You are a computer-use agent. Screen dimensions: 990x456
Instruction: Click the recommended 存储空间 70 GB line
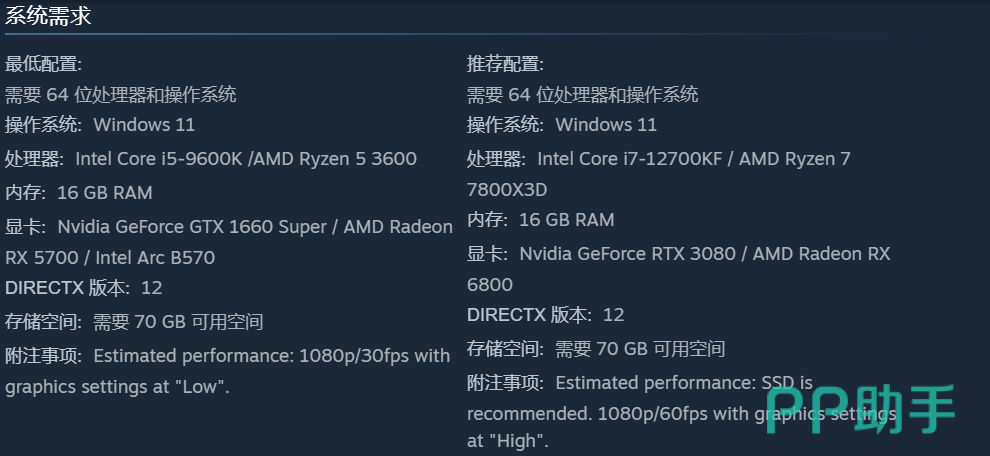(596, 349)
